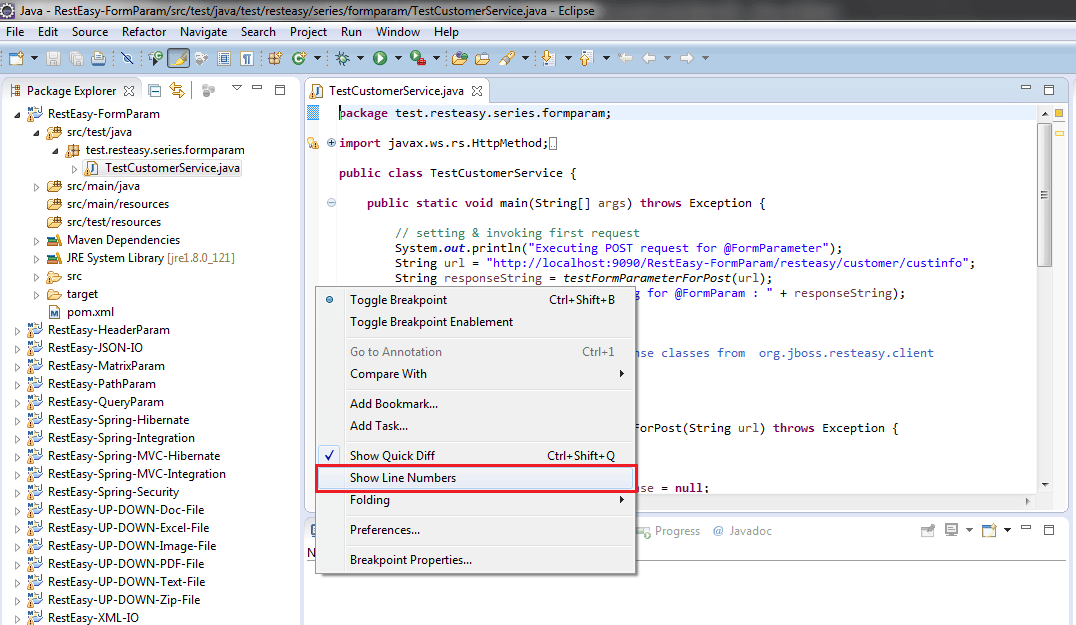Save the current file using the Save icon
Viewport: 1076px width, 625px height.
click(x=52, y=57)
